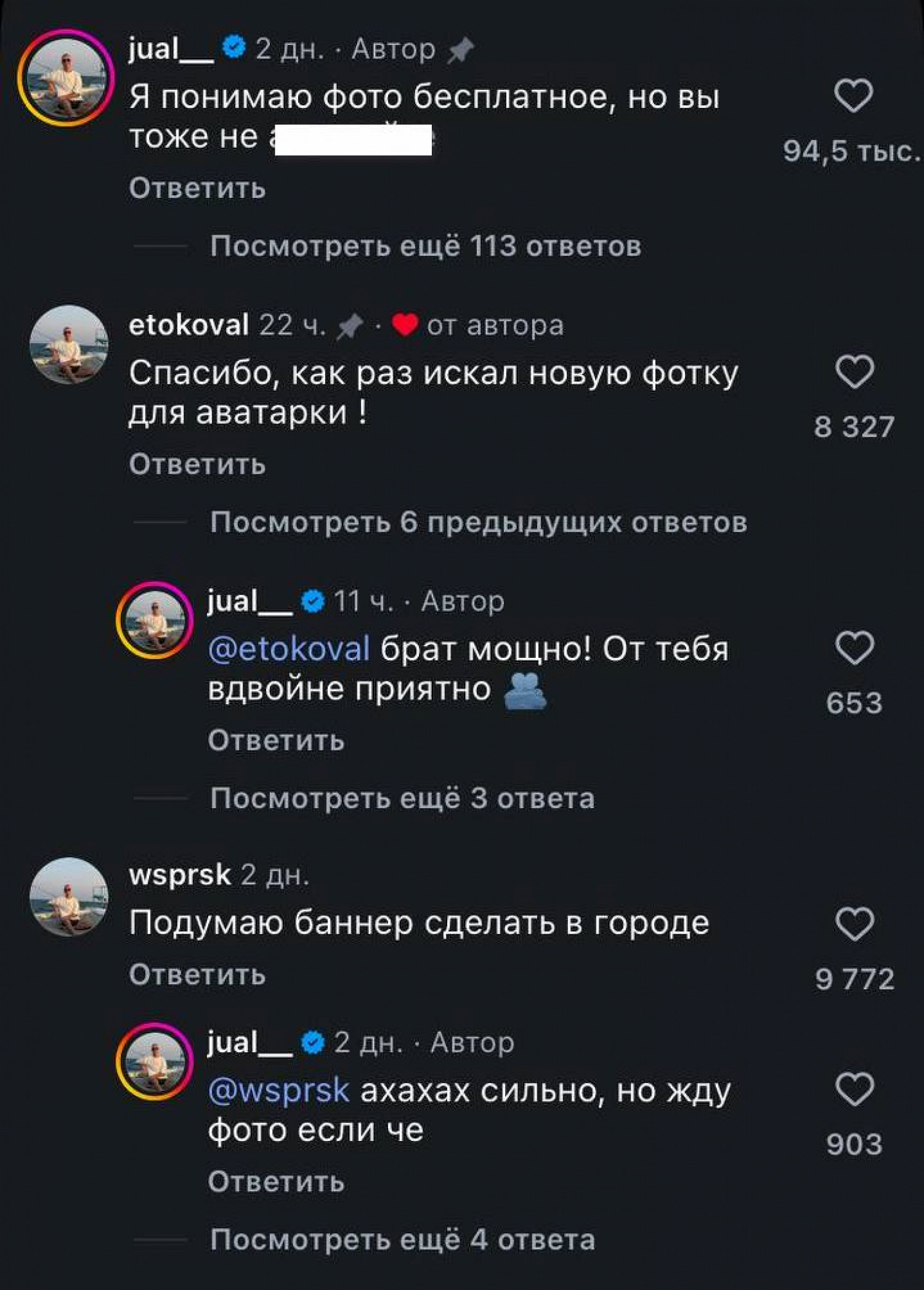Open jual__ avatar in reply to wsprsk

pos(155,1061)
